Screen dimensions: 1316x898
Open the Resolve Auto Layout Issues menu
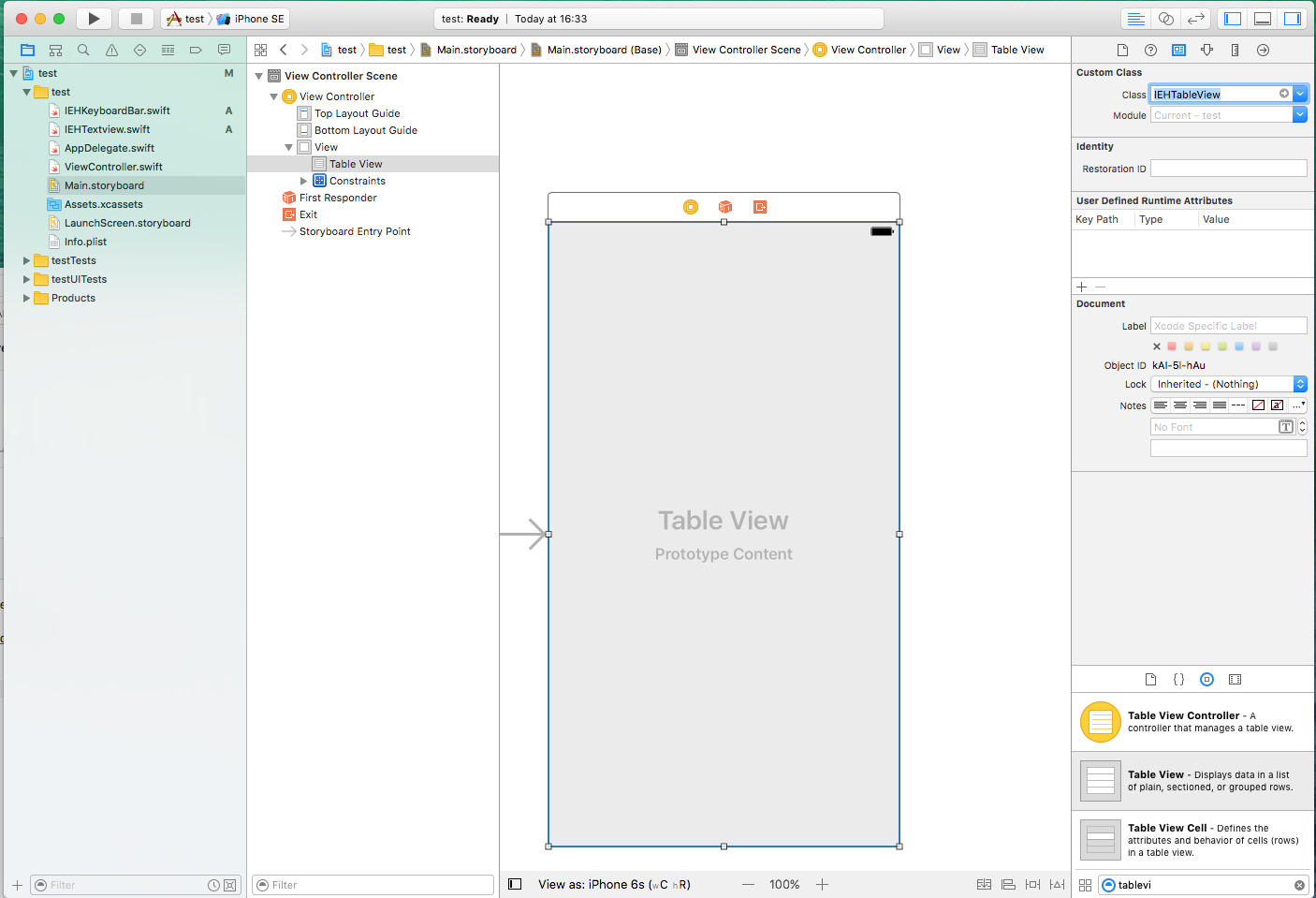1057,884
